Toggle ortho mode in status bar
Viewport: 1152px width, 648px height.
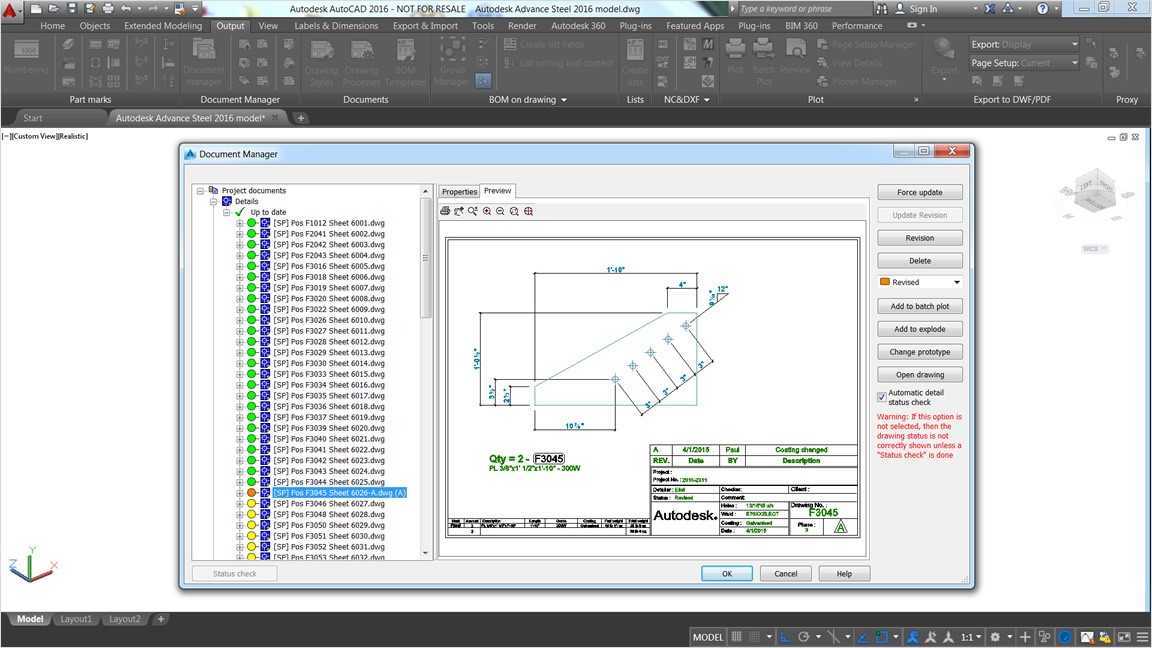pos(785,637)
